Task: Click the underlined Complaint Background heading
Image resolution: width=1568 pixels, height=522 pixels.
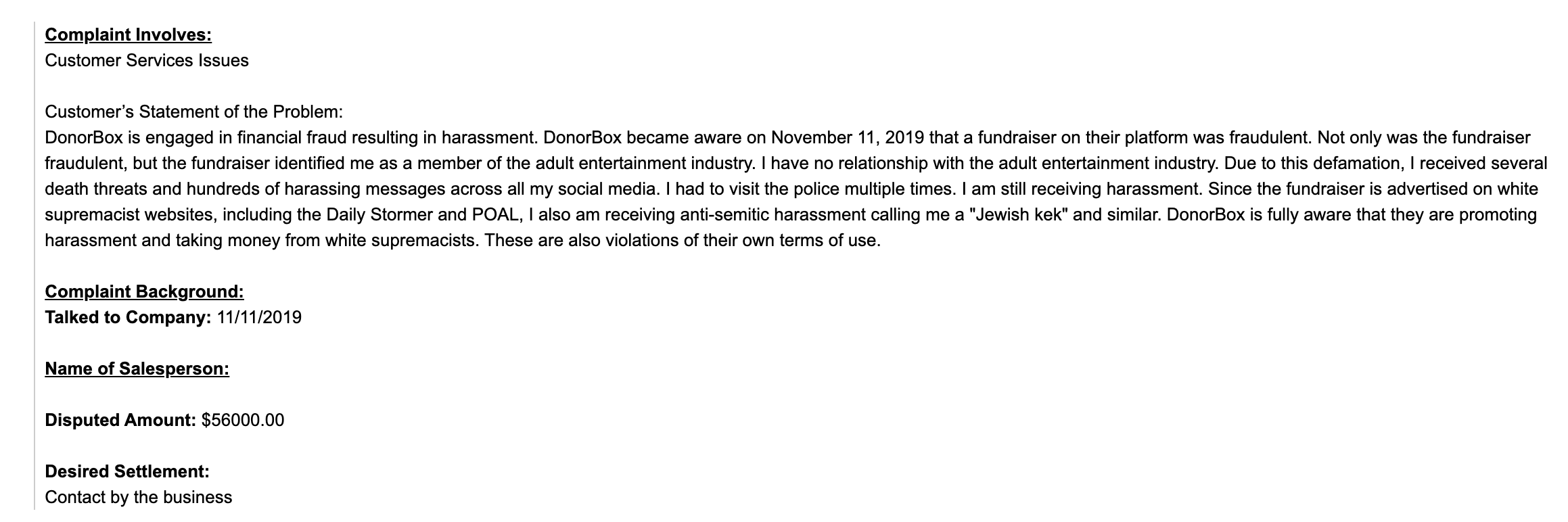Action: tap(144, 291)
